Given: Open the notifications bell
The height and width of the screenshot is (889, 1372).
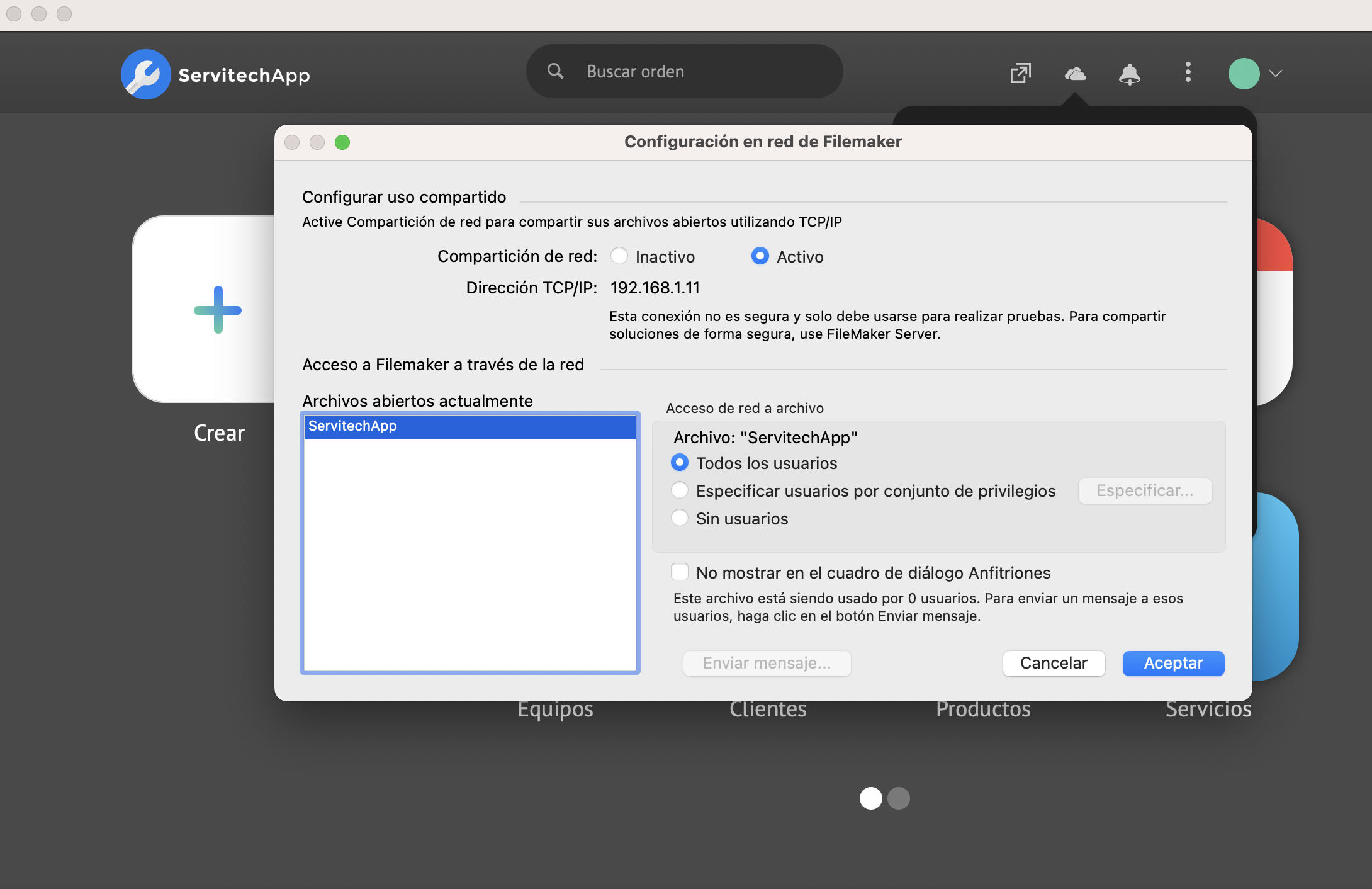Looking at the screenshot, I should [x=1130, y=74].
